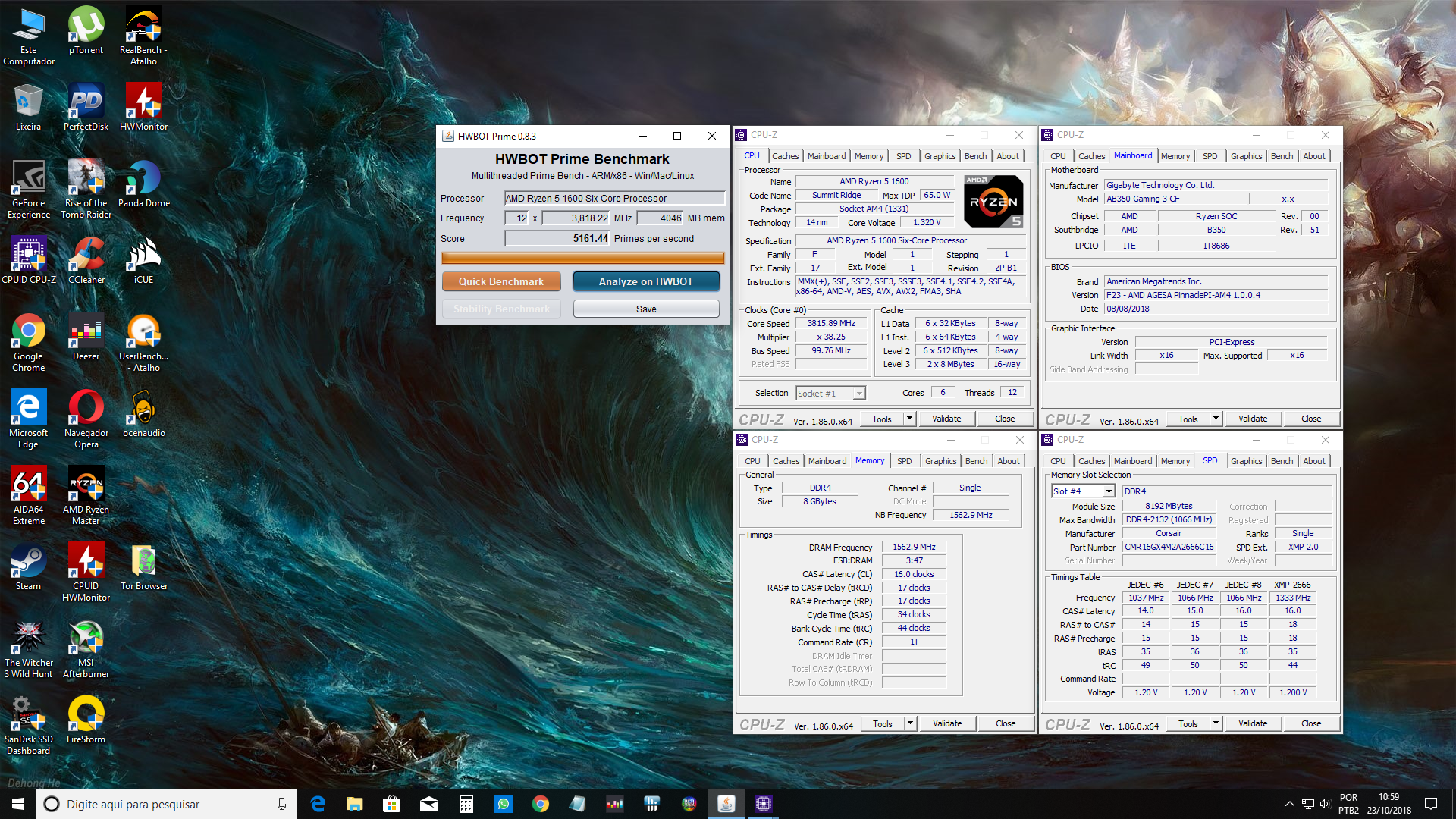The image size is (1456, 819).
Task: Click the HWBOT Processor name field
Action: (614, 198)
